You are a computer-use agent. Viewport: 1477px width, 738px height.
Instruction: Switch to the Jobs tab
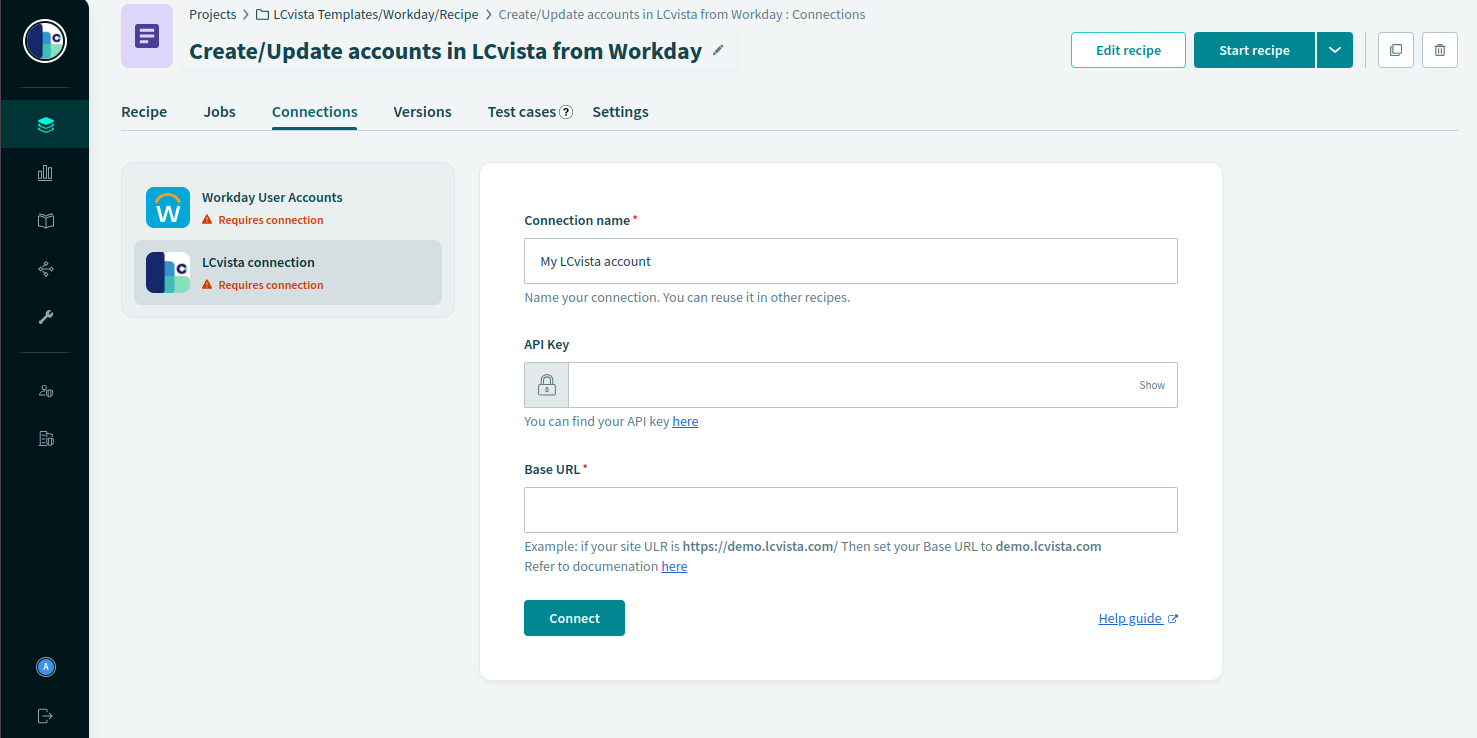click(219, 112)
